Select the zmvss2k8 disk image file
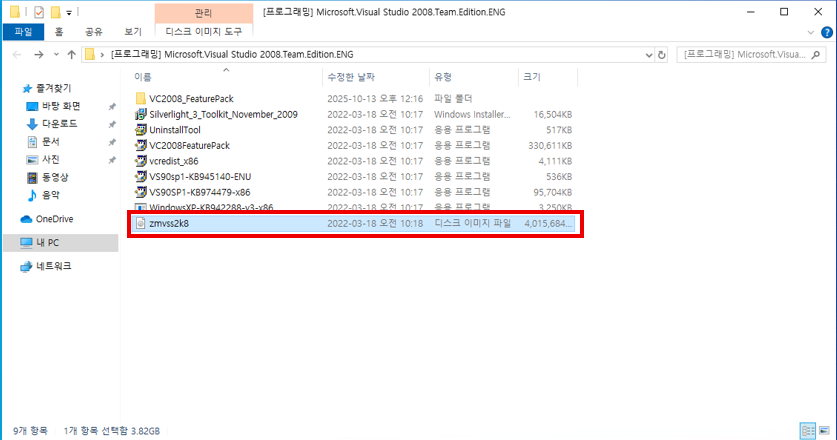The width and height of the screenshot is (837, 440). point(169,223)
